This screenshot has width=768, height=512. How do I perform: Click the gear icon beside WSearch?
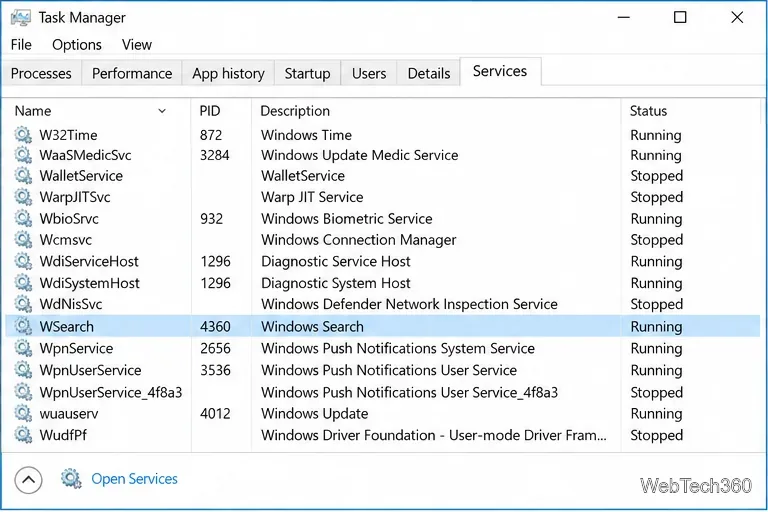click(23, 326)
